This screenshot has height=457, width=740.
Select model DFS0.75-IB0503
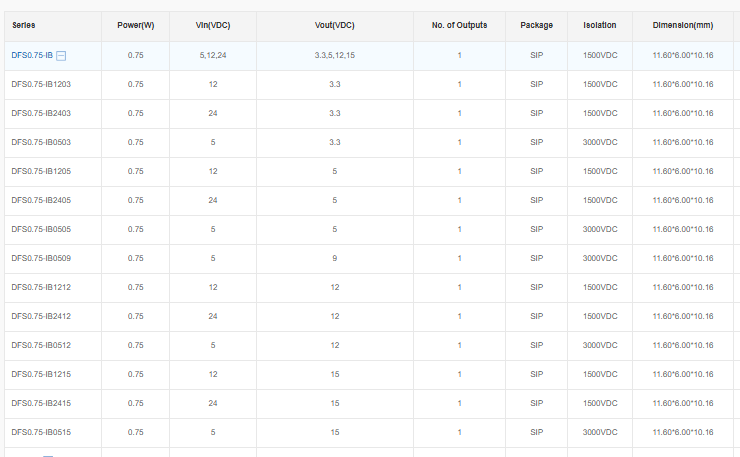[x=41, y=142]
